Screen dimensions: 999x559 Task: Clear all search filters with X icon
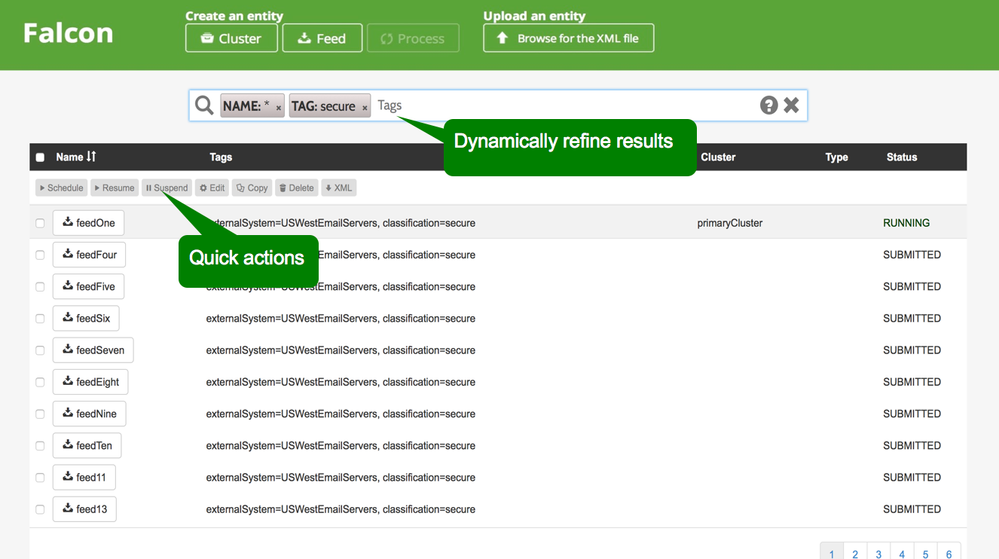[791, 105]
